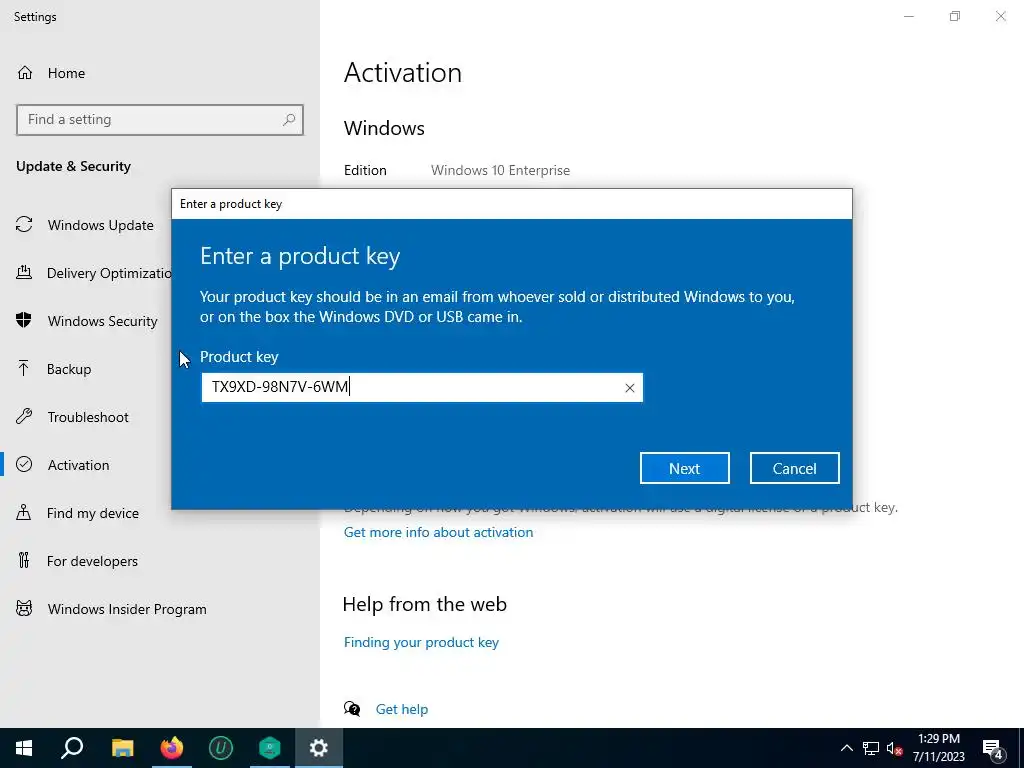Go to Find my device page

(x=93, y=513)
